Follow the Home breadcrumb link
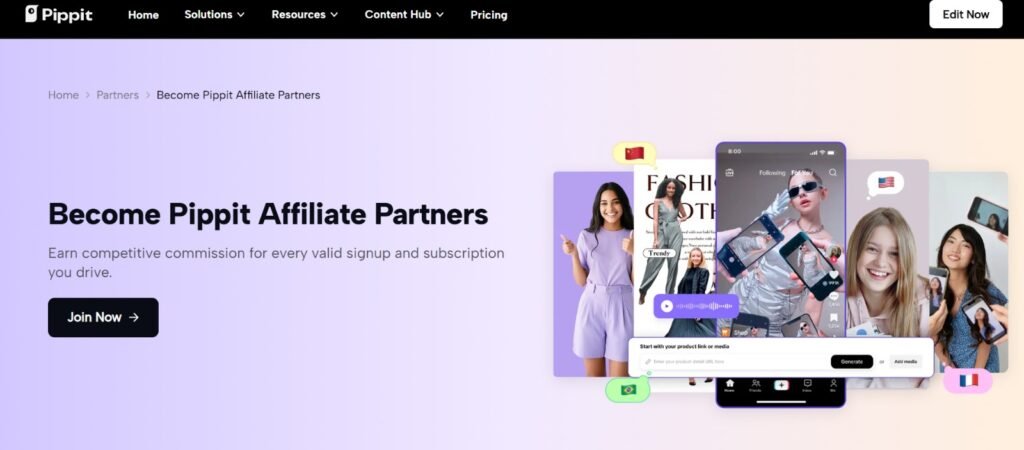The width and height of the screenshot is (1024, 450). pos(63,95)
